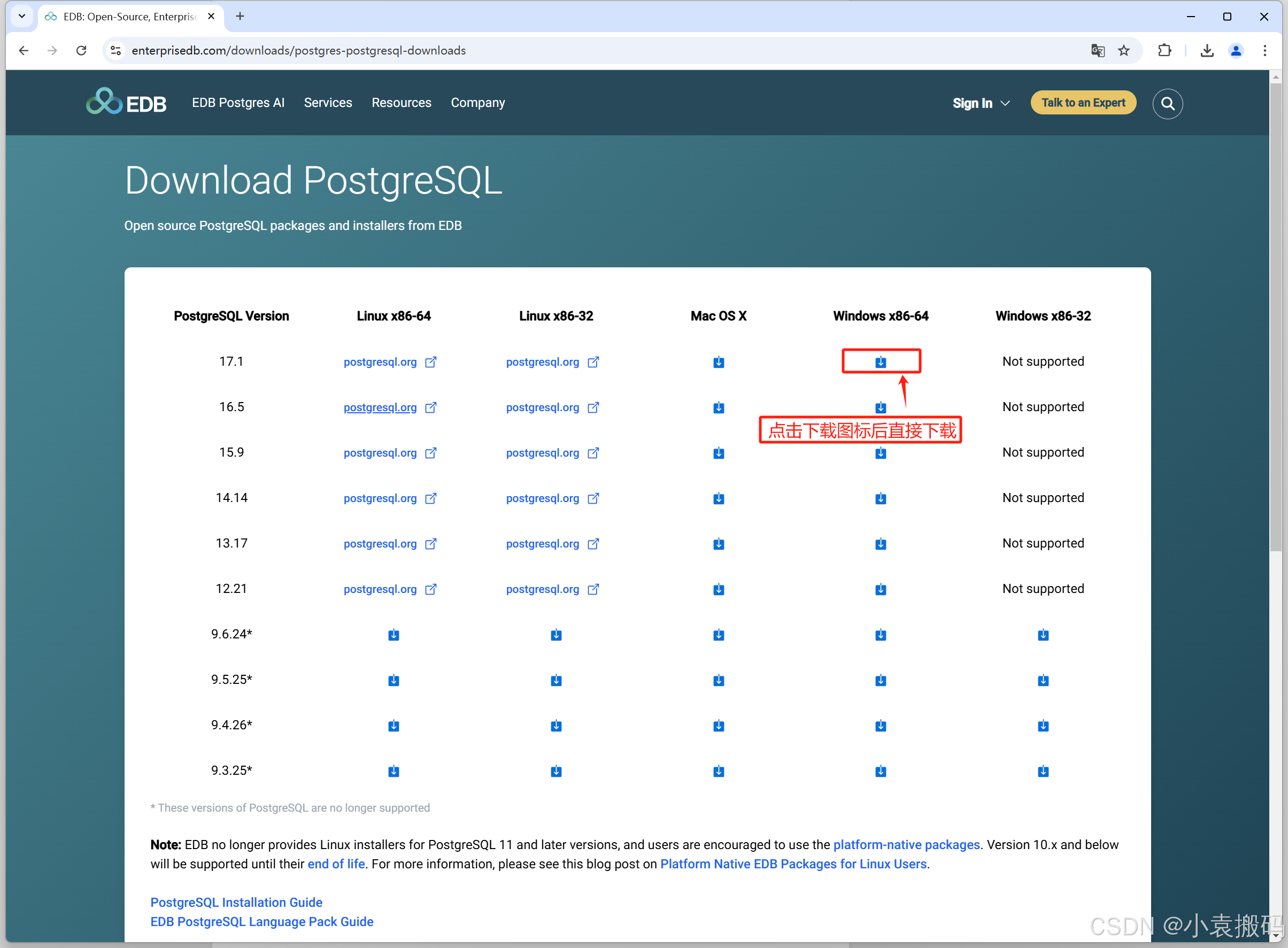Open postgresql.org link for version 17.1 Linux x86-64
The image size is (1288, 948).
pos(380,362)
